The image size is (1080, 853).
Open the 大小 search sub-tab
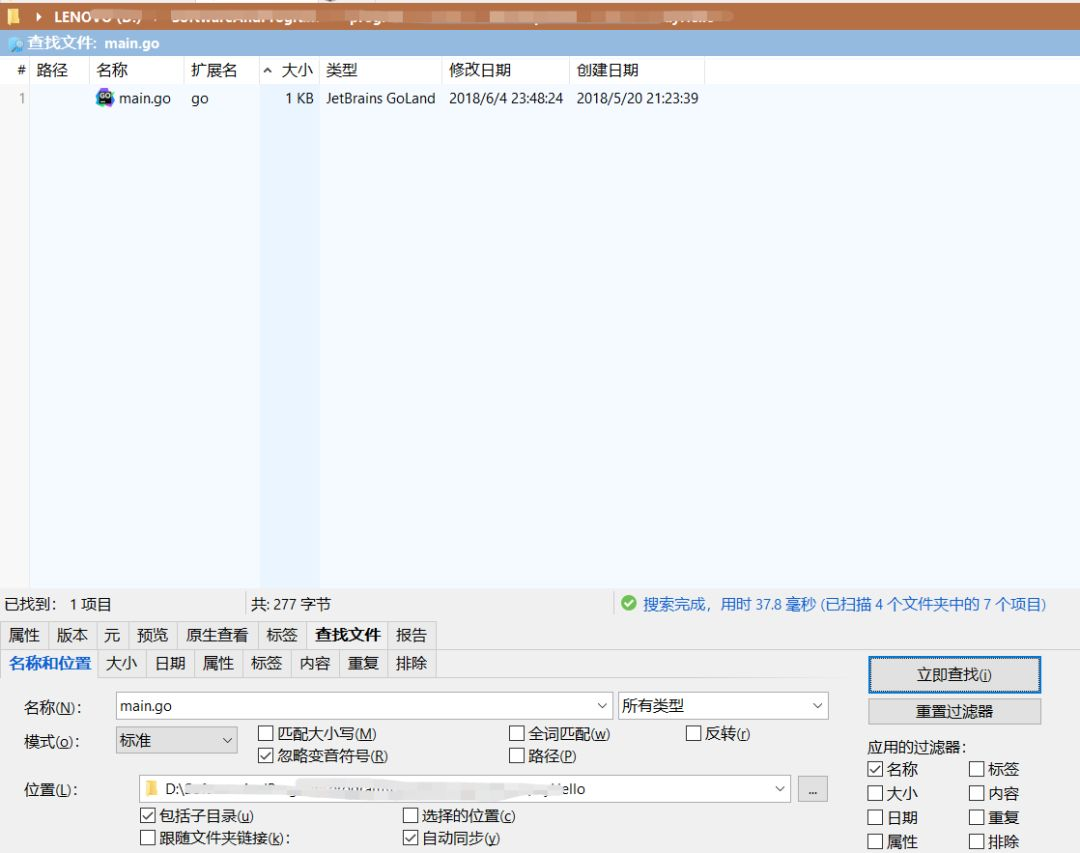click(122, 663)
